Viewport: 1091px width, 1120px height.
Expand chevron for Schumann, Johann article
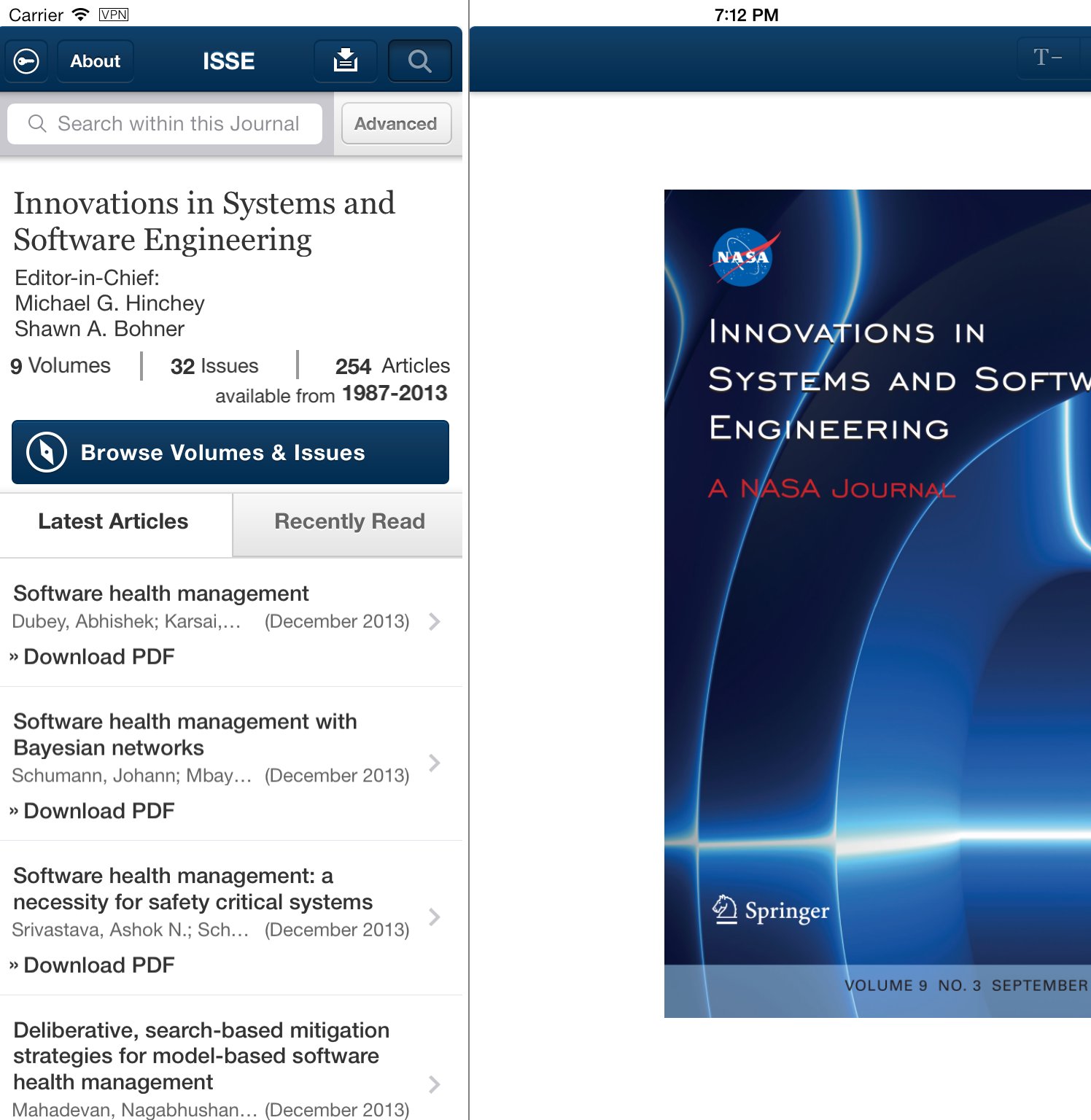click(x=435, y=763)
